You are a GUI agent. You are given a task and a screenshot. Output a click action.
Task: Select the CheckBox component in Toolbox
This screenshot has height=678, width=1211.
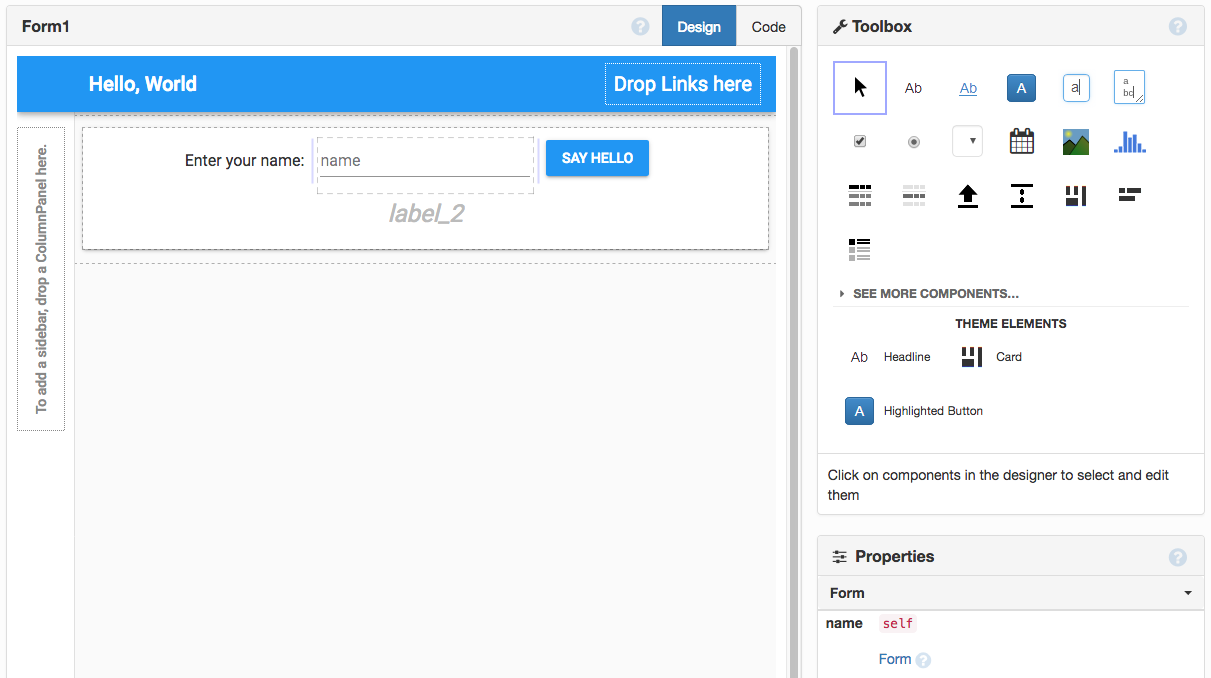pos(860,142)
